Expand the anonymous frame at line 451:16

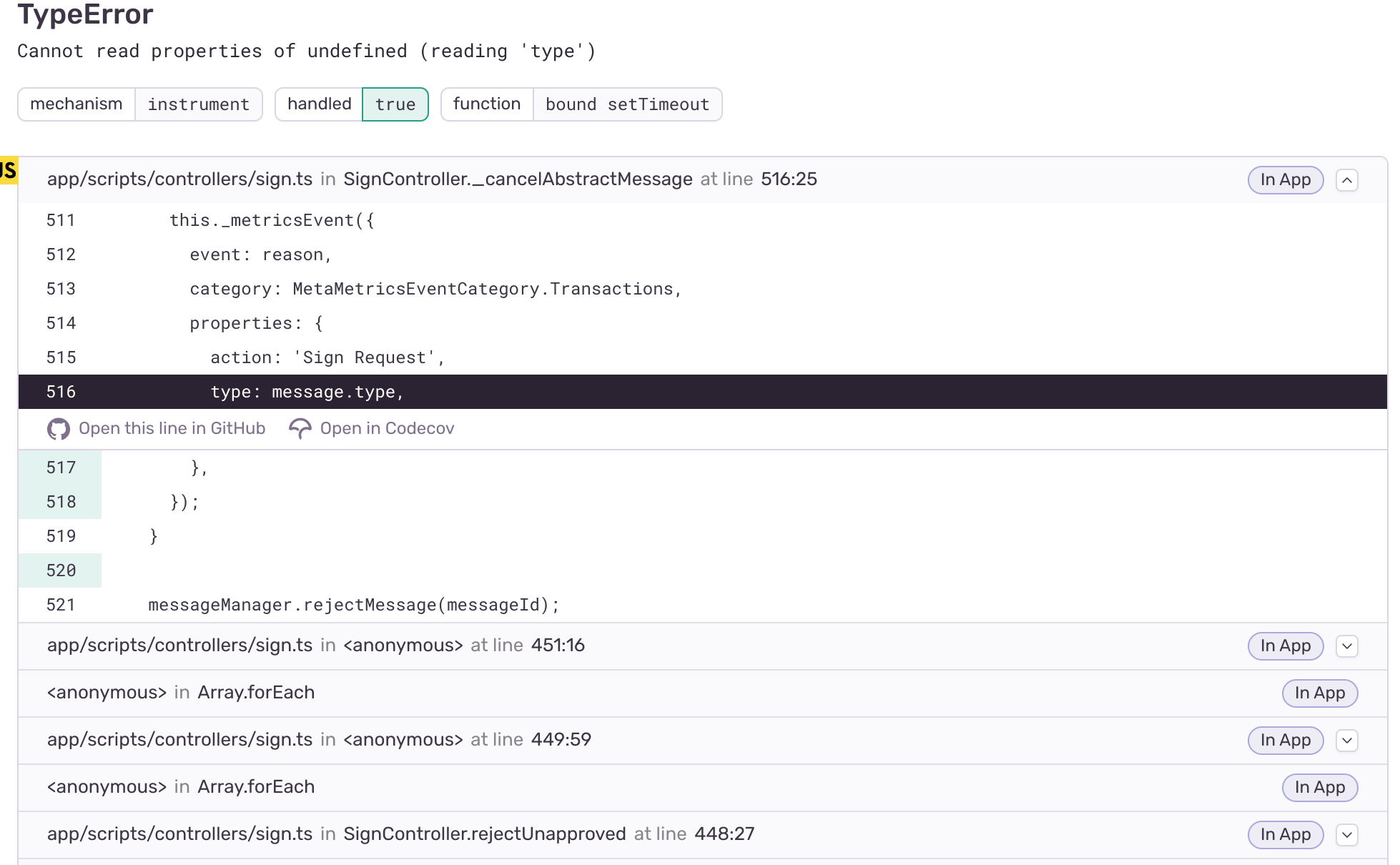(x=1347, y=646)
